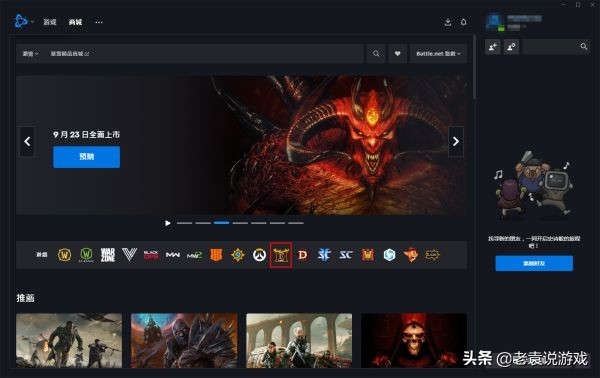Select the Crash Bandicoot game icon
This screenshot has height=378, width=600.
click(x=411, y=255)
